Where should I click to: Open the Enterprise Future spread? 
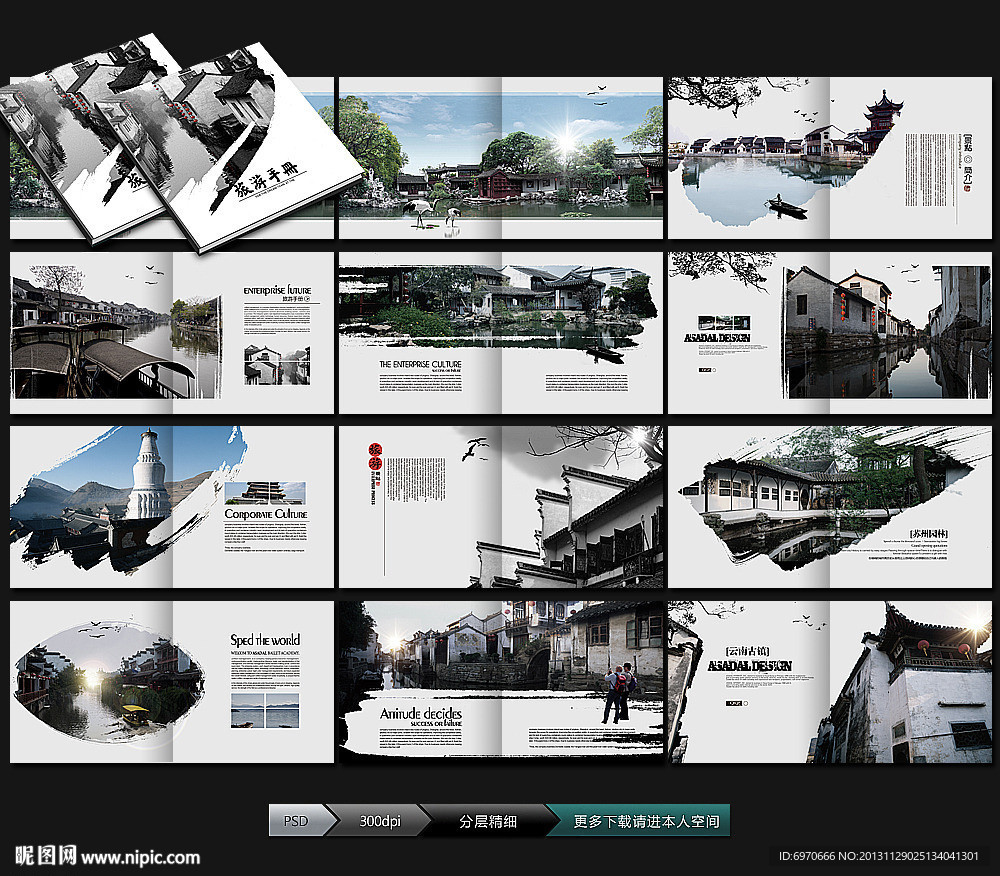pos(172,333)
